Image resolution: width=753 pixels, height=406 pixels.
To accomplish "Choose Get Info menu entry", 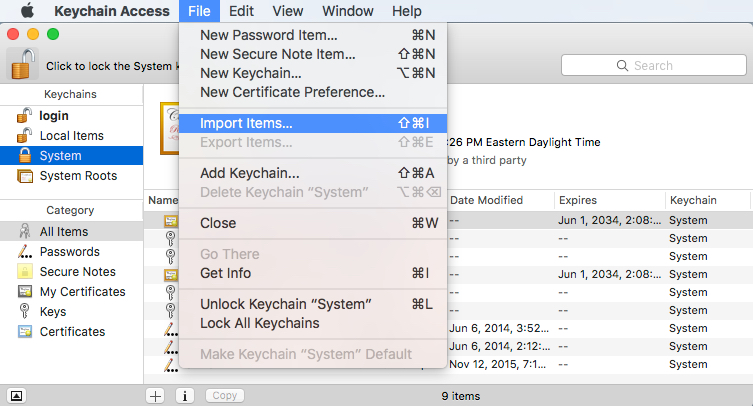I will tap(313, 273).
